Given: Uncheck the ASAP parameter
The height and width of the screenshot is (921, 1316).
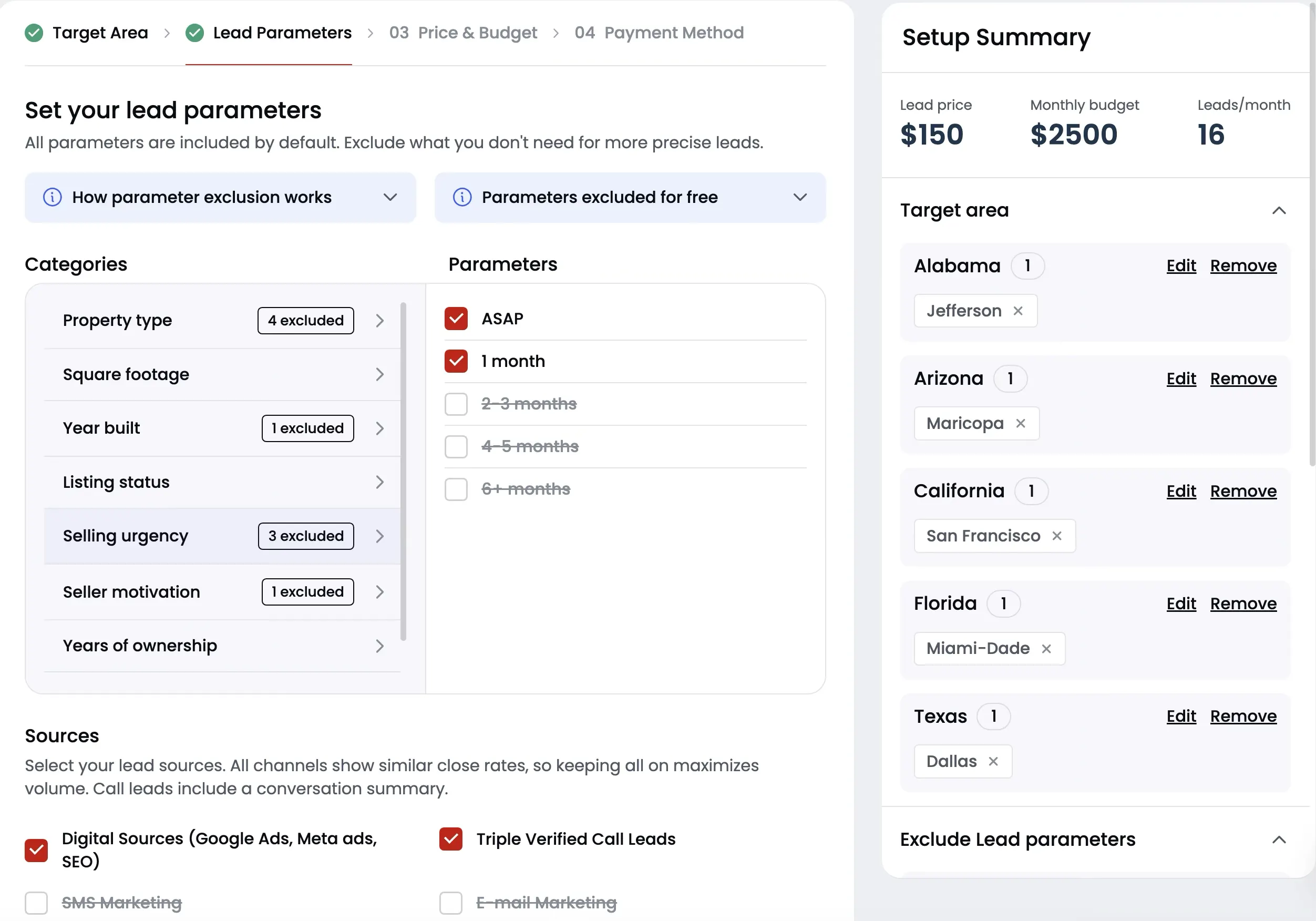Looking at the screenshot, I should pos(456,319).
